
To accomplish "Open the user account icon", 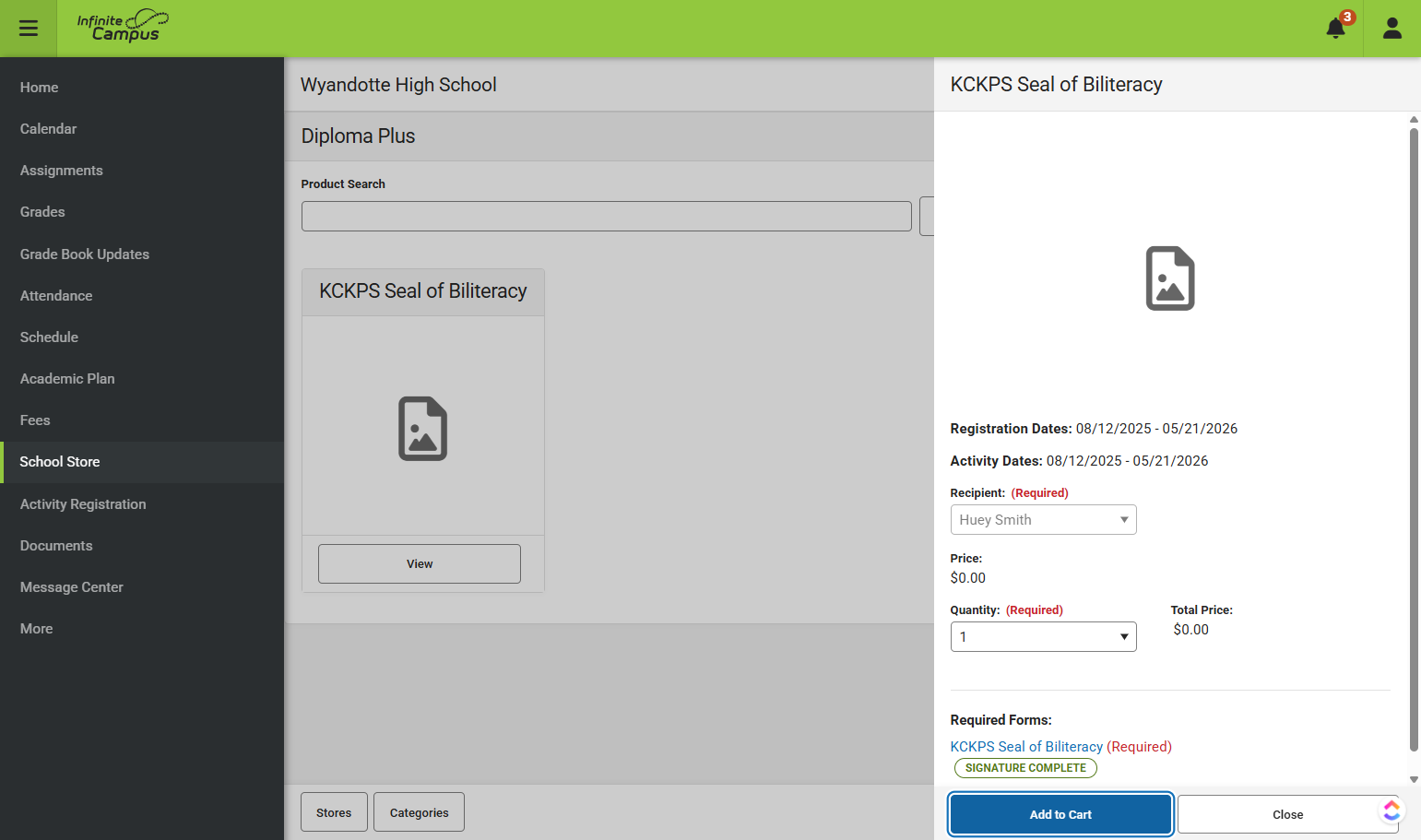I will click(x=1392, y=29).
